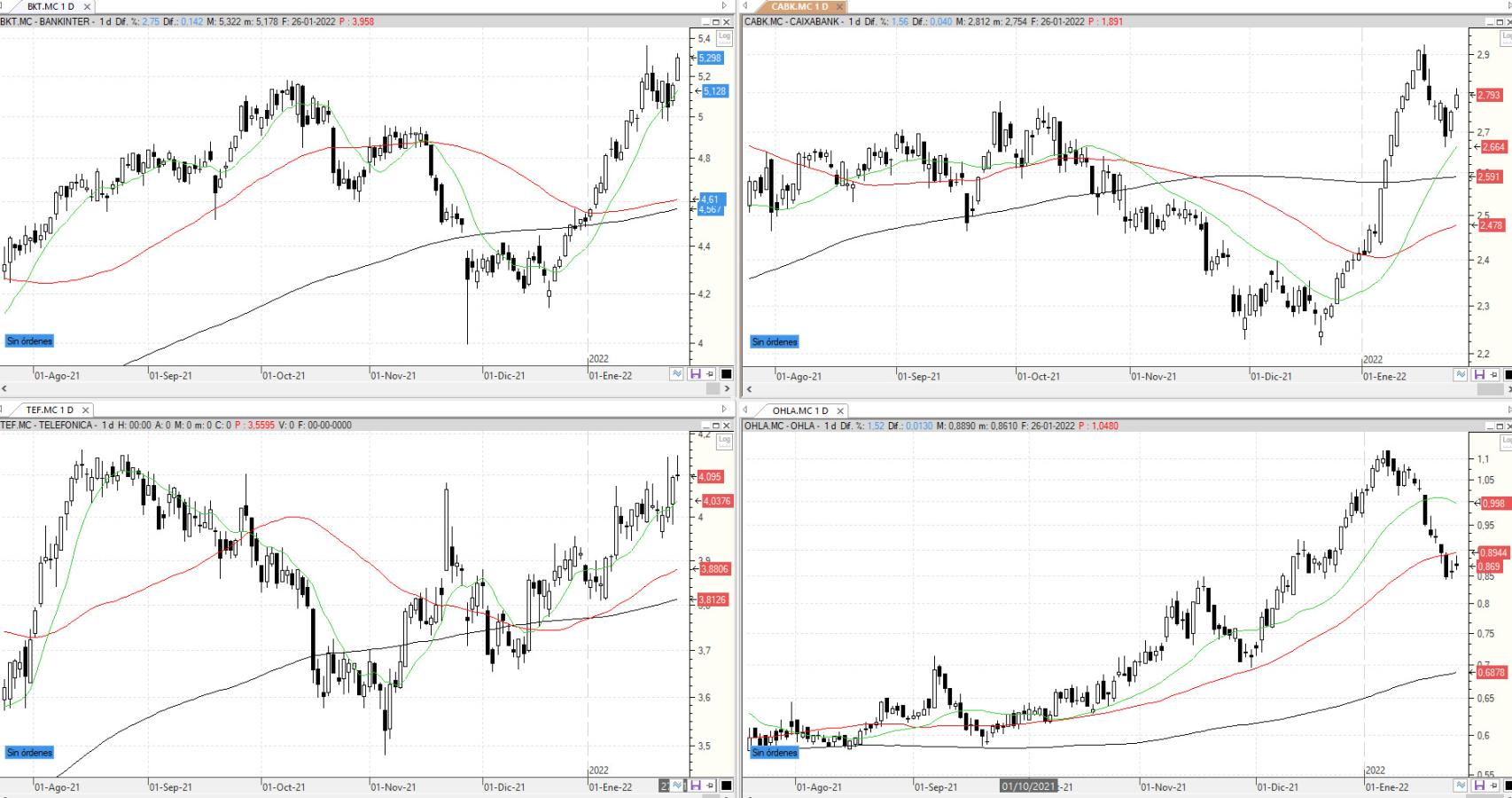
Task: Maximize the Bankinter chart window
Action: (x=716, y=22)
